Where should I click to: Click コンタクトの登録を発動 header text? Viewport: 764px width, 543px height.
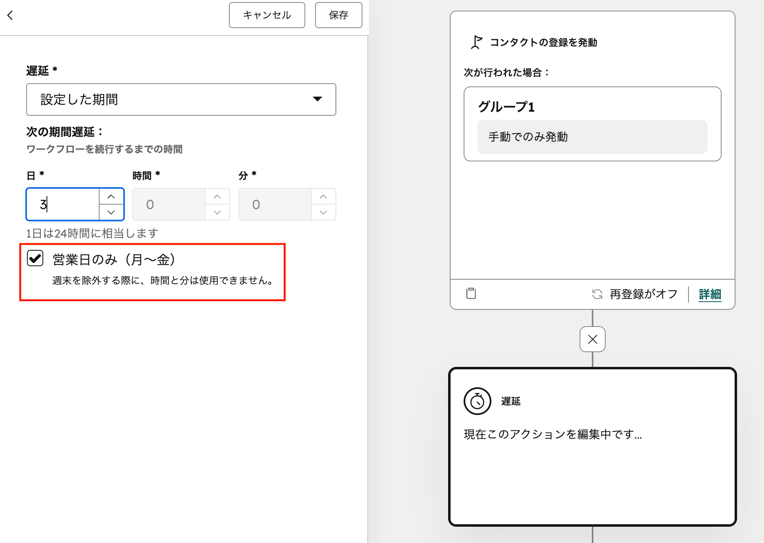[543, 42]
